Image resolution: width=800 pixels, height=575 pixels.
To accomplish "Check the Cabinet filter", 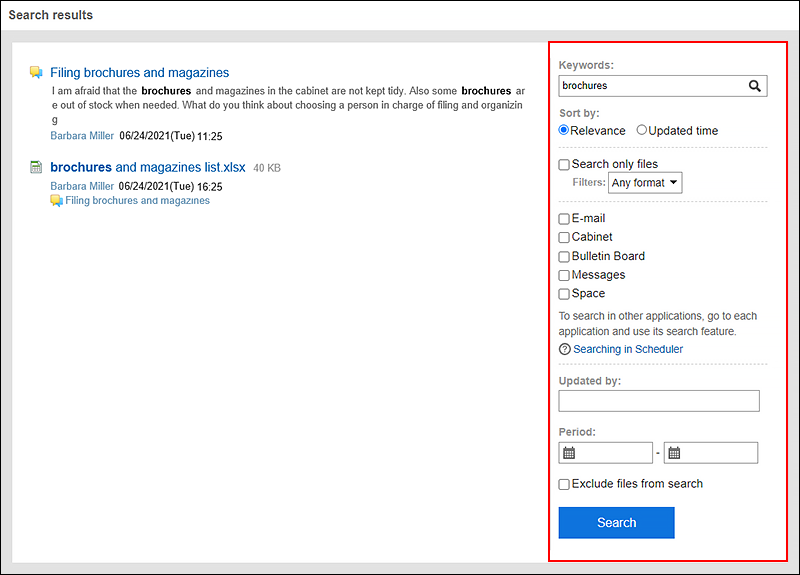I will coord(564,237).
